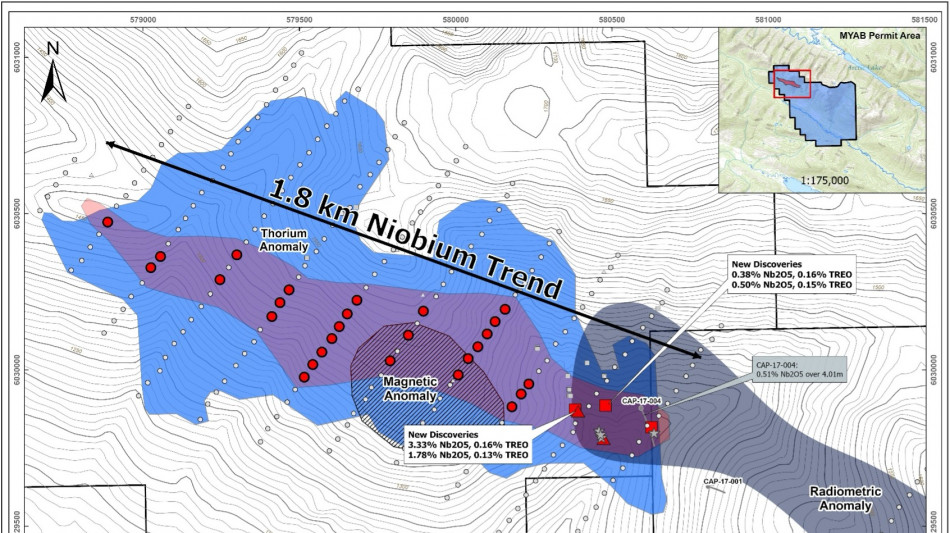
Task: Click the blue permit area in inset map
Action: tap(830, 115)
